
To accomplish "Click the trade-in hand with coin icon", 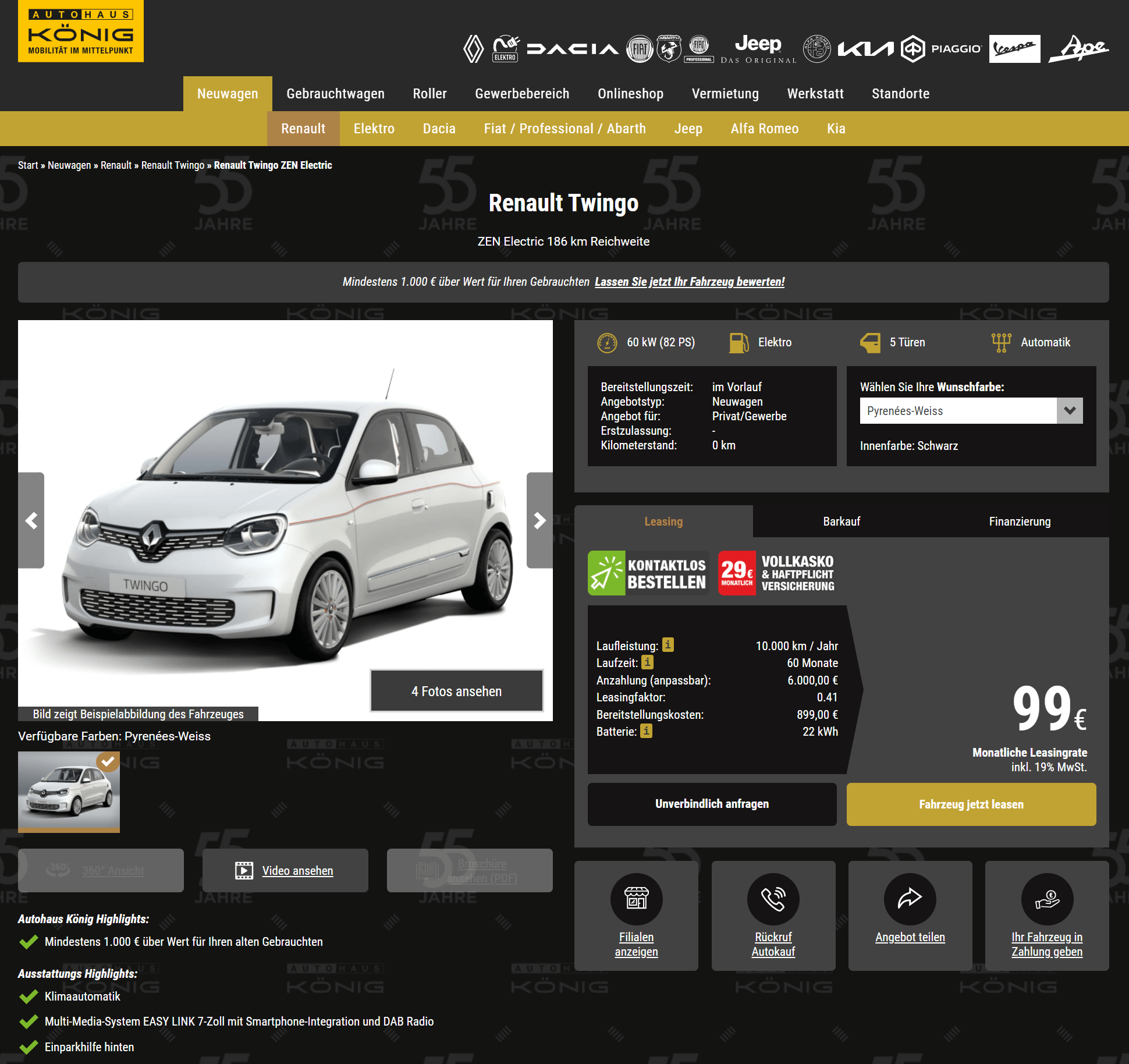I will (1047, 899).
